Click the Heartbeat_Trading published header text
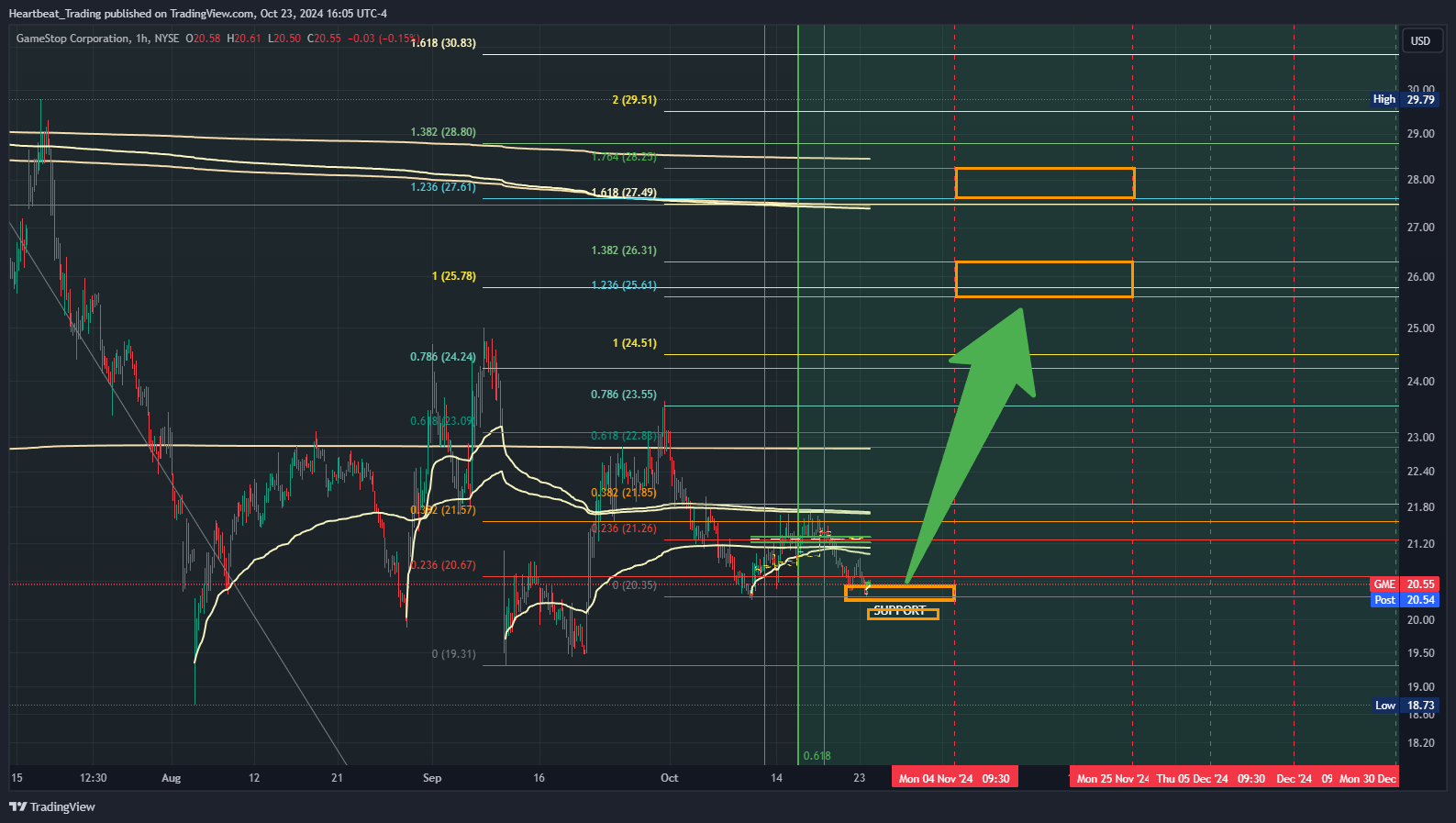Viewport: 1456px width, 823px height. [197, 14]
